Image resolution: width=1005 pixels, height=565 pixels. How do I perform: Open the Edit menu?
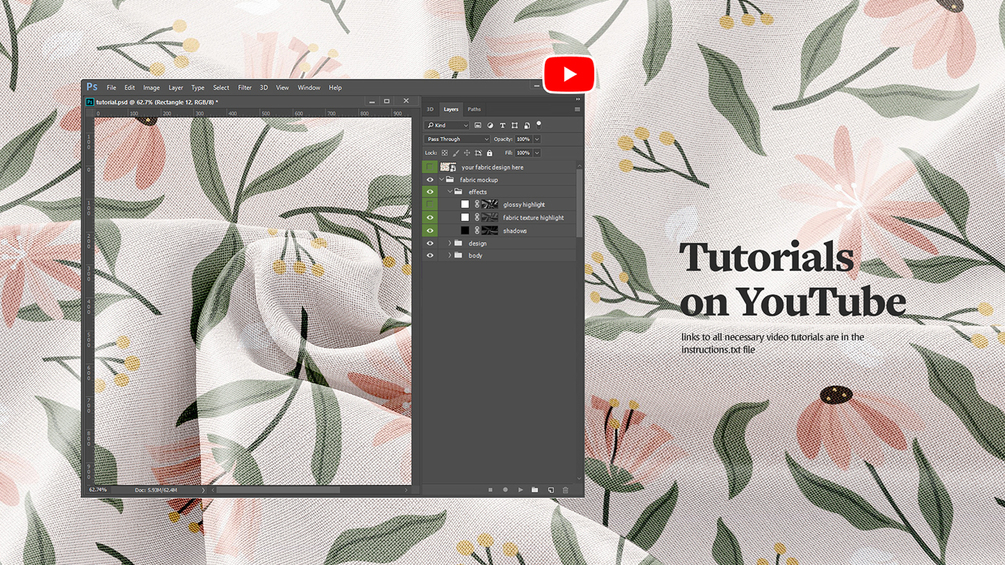pyautogui.click(x=129, y=88)
